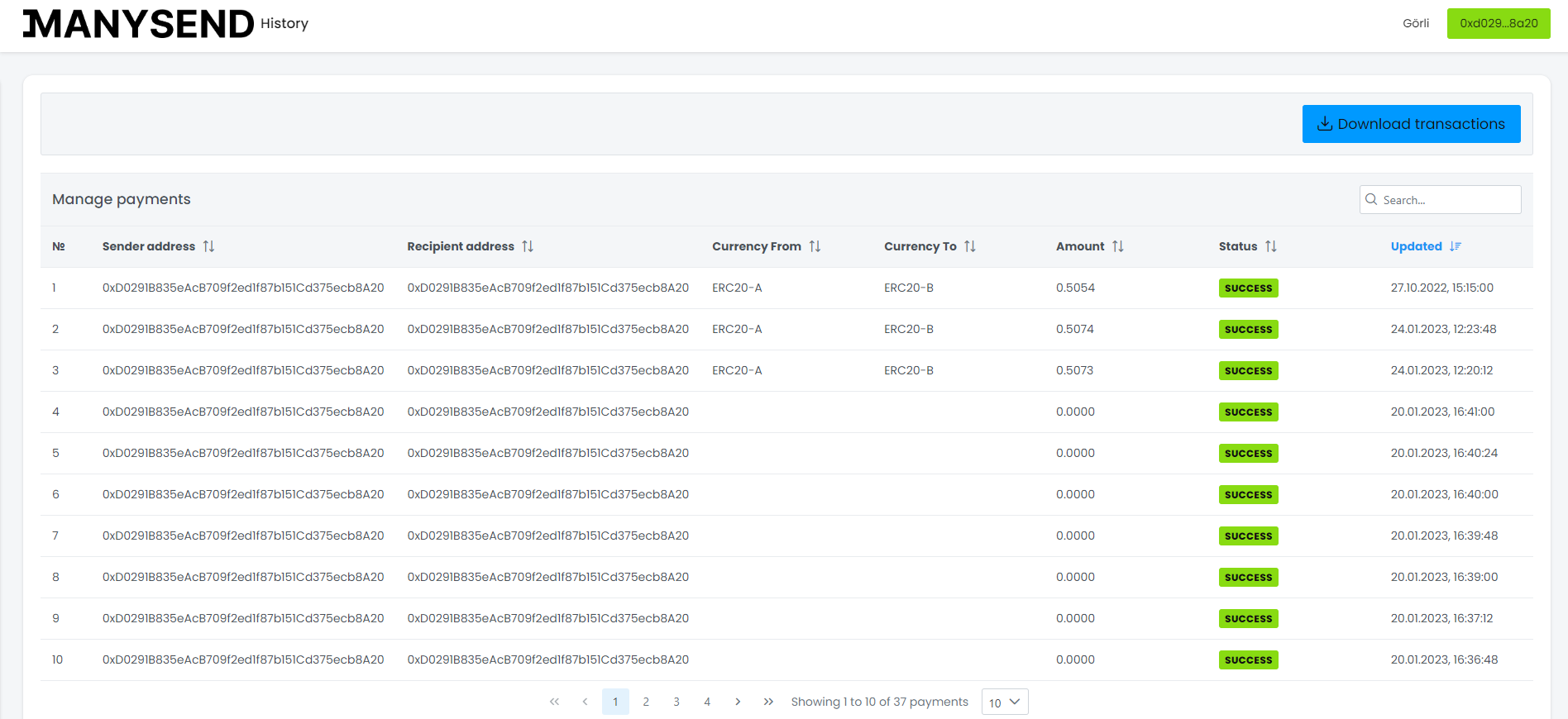The width and height of the screenshot is (1568, 719).
Task: Click the Currency From header text
Action: click(x=757, y=246)
